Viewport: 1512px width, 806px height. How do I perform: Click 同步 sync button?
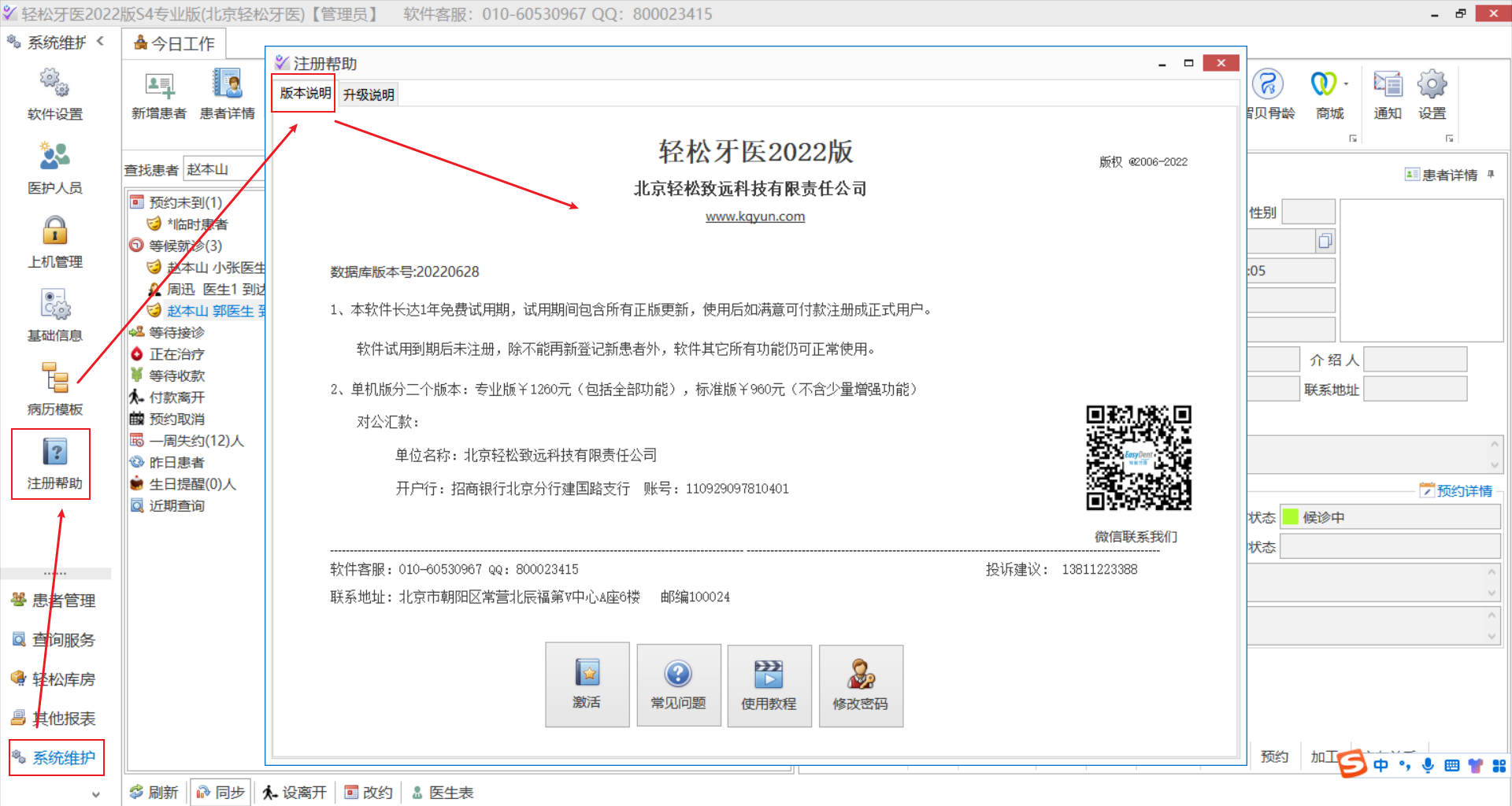(x=220, y=792)
